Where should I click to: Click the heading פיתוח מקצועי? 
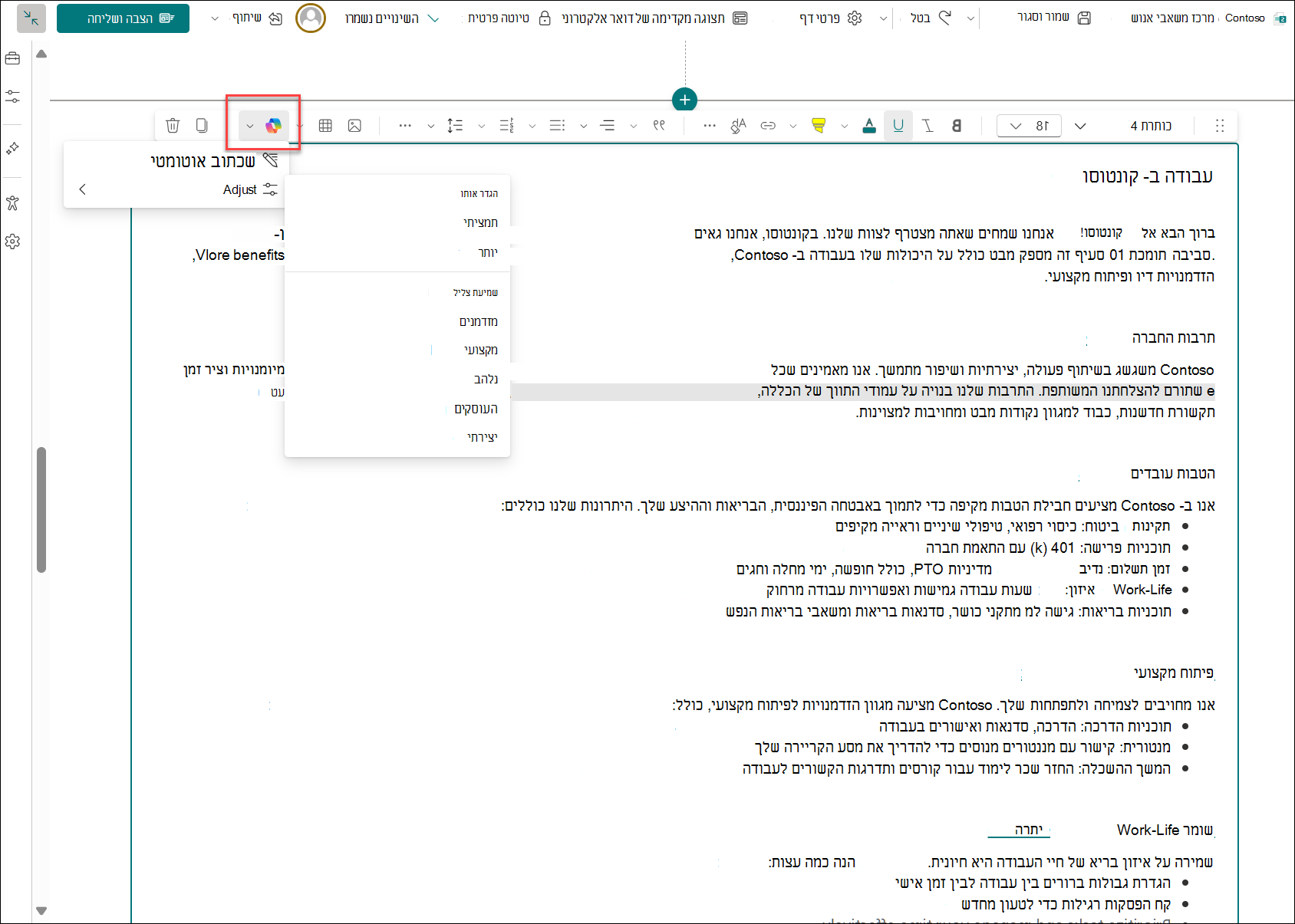[x=1174, y=673]
